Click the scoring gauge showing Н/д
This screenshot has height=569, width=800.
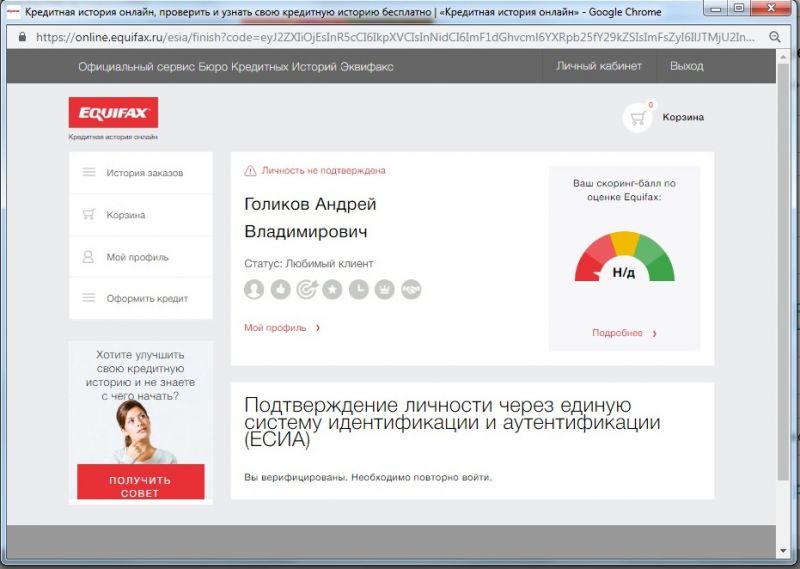pos(624,257)
